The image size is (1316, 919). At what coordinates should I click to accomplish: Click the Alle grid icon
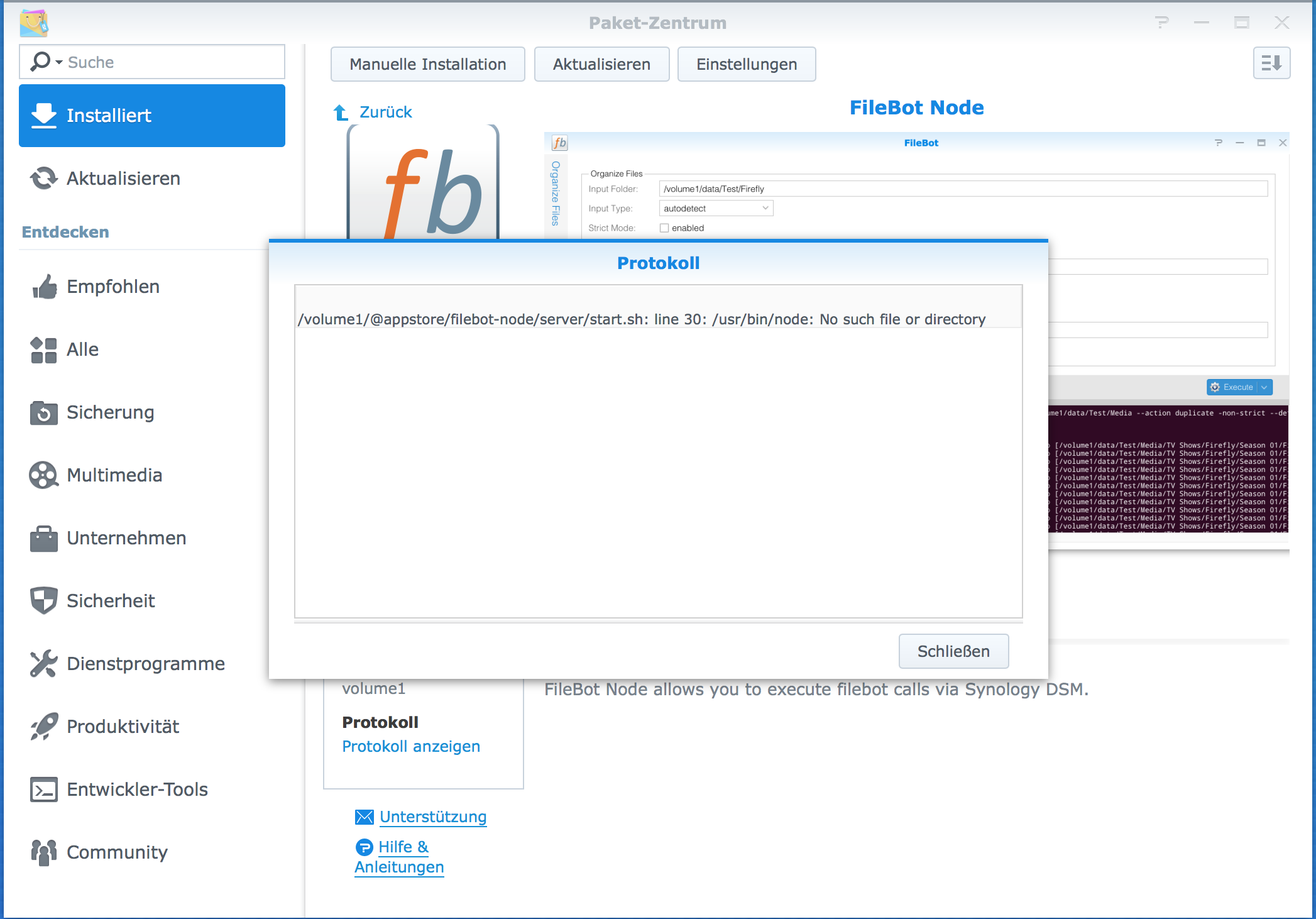44,350
